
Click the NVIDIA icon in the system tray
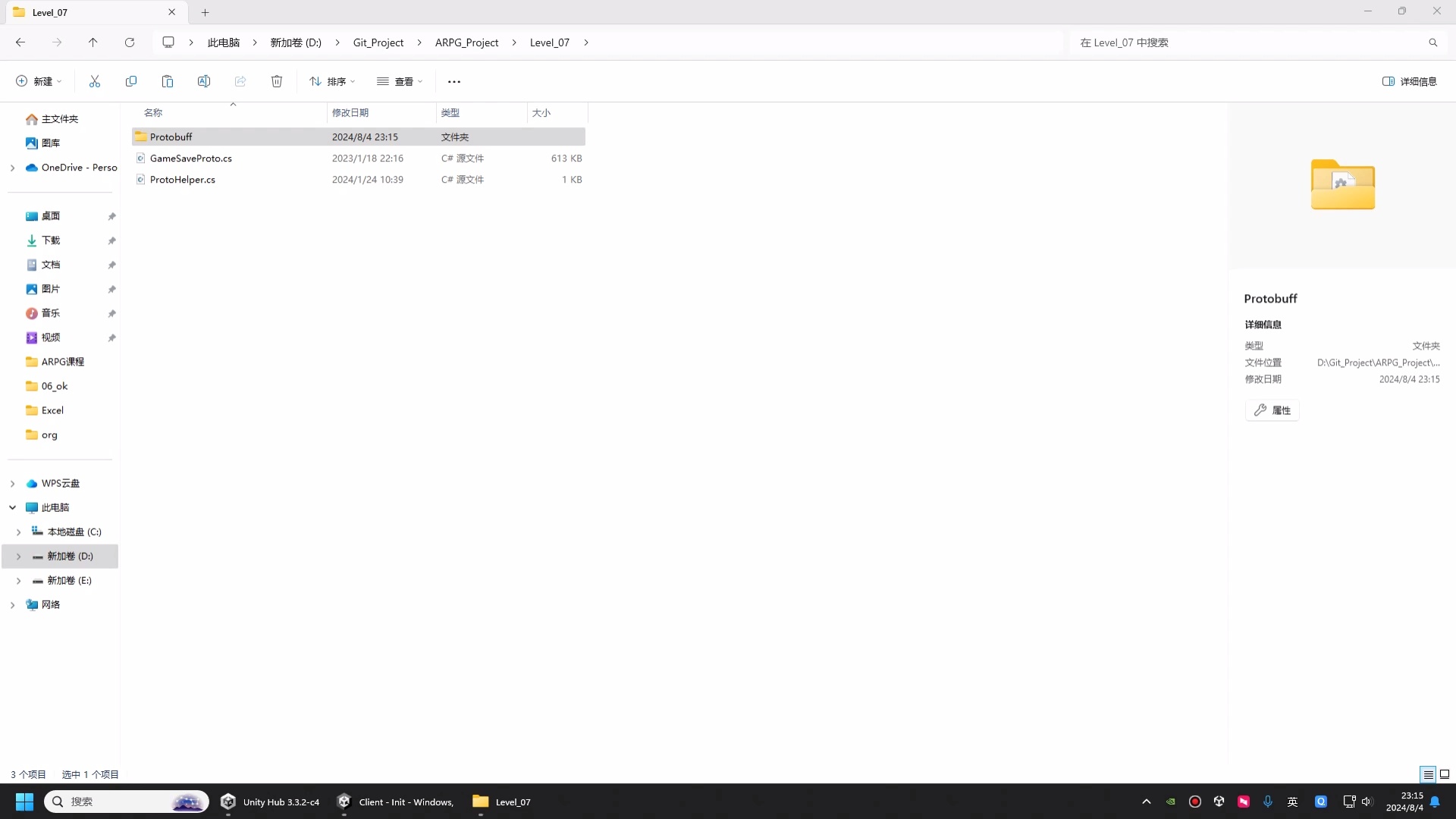1171,802
